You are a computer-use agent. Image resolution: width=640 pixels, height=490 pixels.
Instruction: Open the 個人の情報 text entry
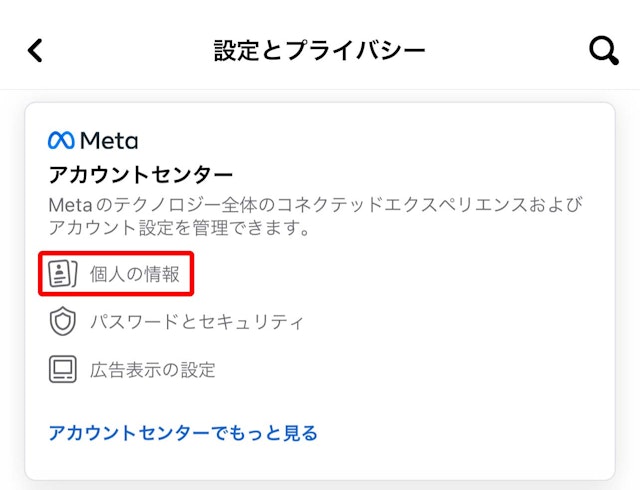click(x=135, y=274)
